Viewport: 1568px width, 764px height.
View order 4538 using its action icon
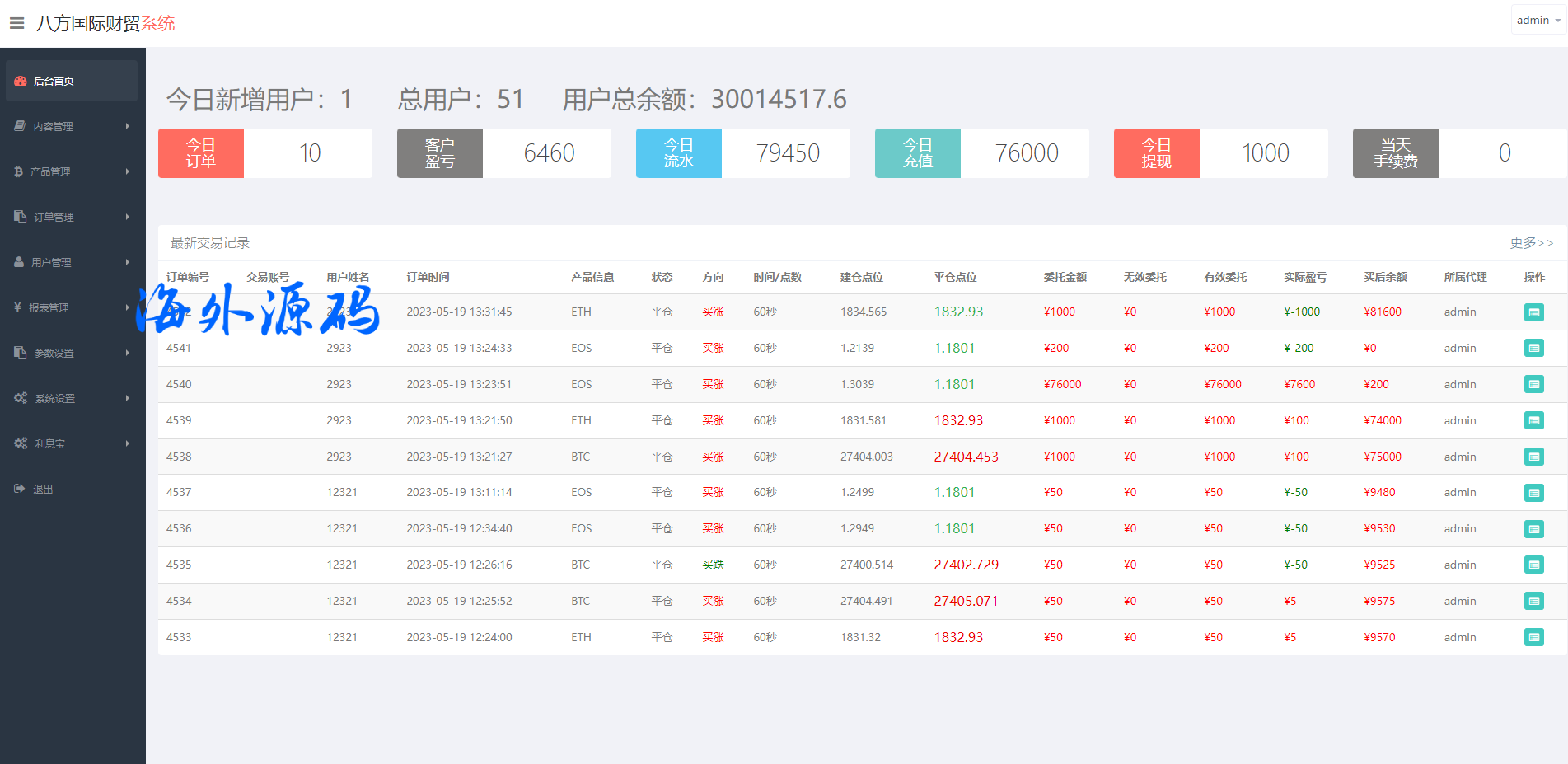pos(1533,457)
